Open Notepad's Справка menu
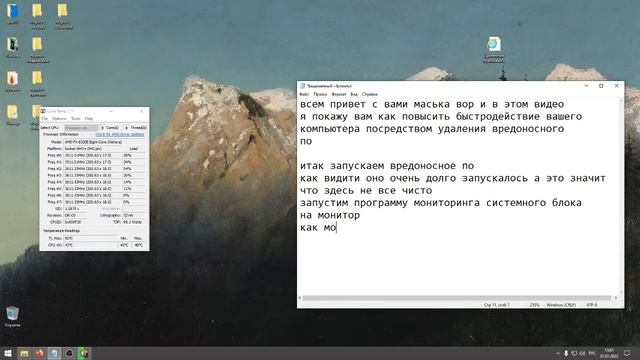The height and width of the screenshot is (360, 640). [x=370, y=94]
